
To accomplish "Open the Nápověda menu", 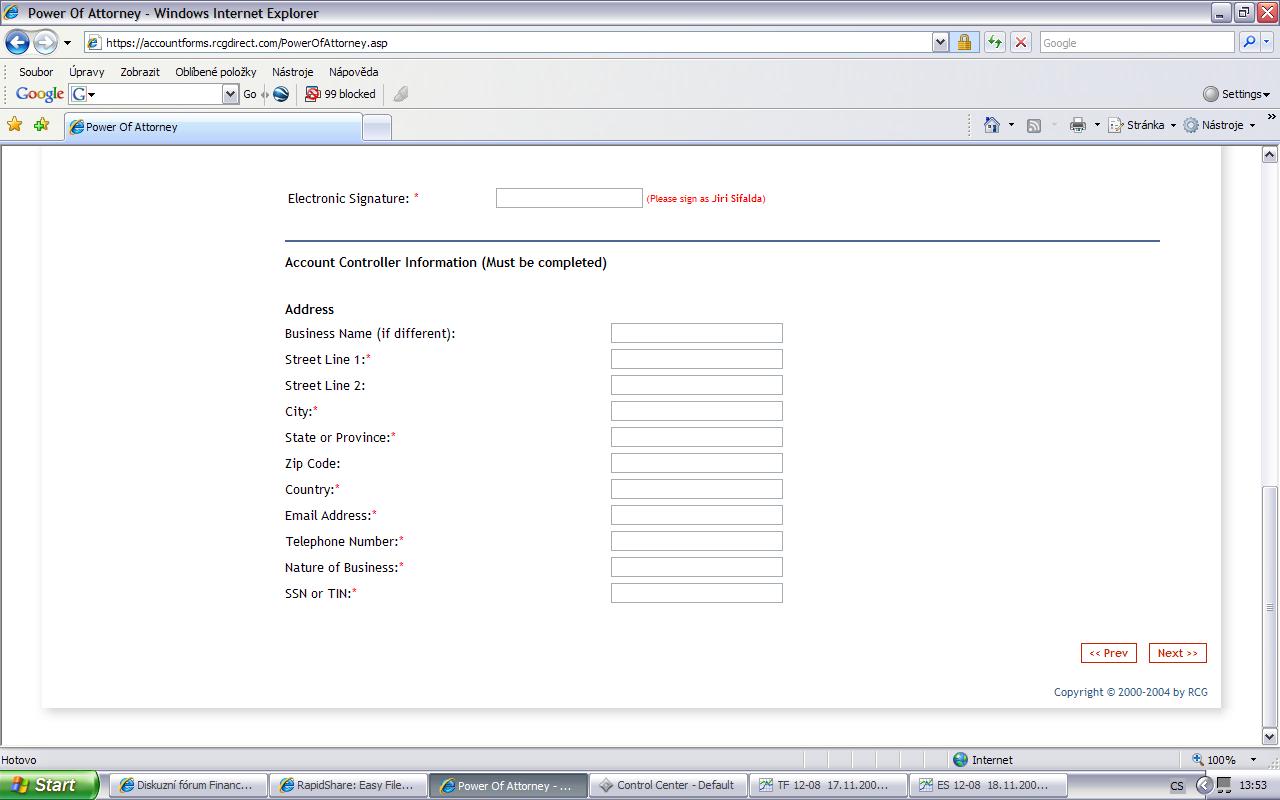I will coord(354,72).
